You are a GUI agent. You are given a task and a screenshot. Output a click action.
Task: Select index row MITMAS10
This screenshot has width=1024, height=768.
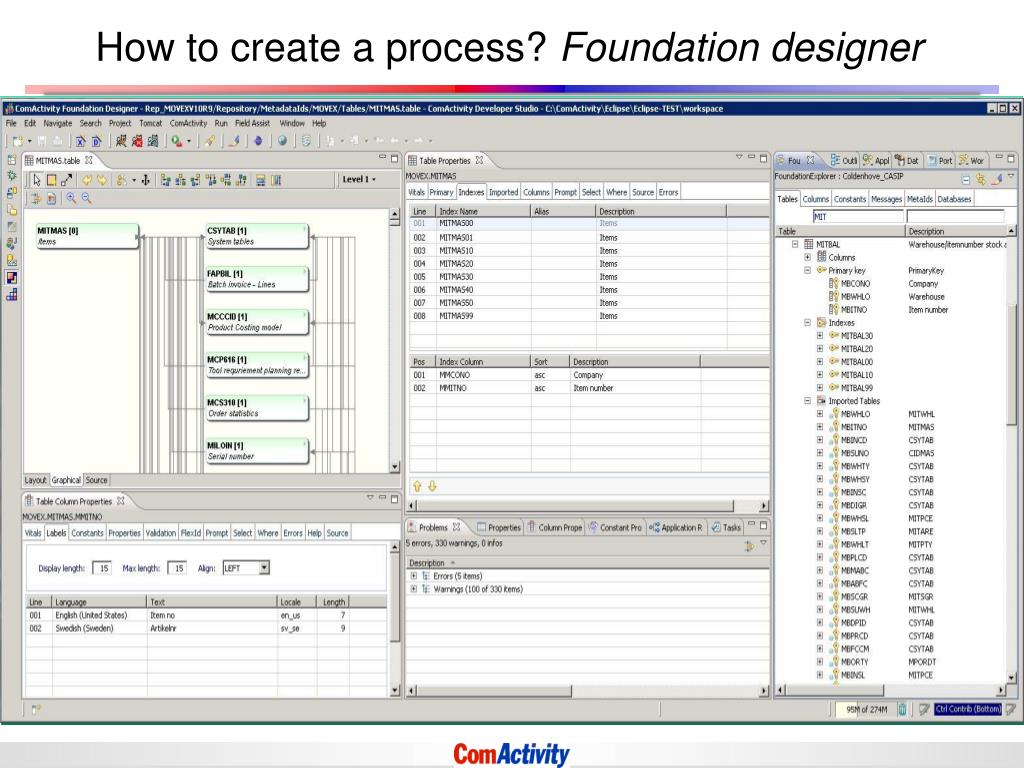tap(589, 251)
